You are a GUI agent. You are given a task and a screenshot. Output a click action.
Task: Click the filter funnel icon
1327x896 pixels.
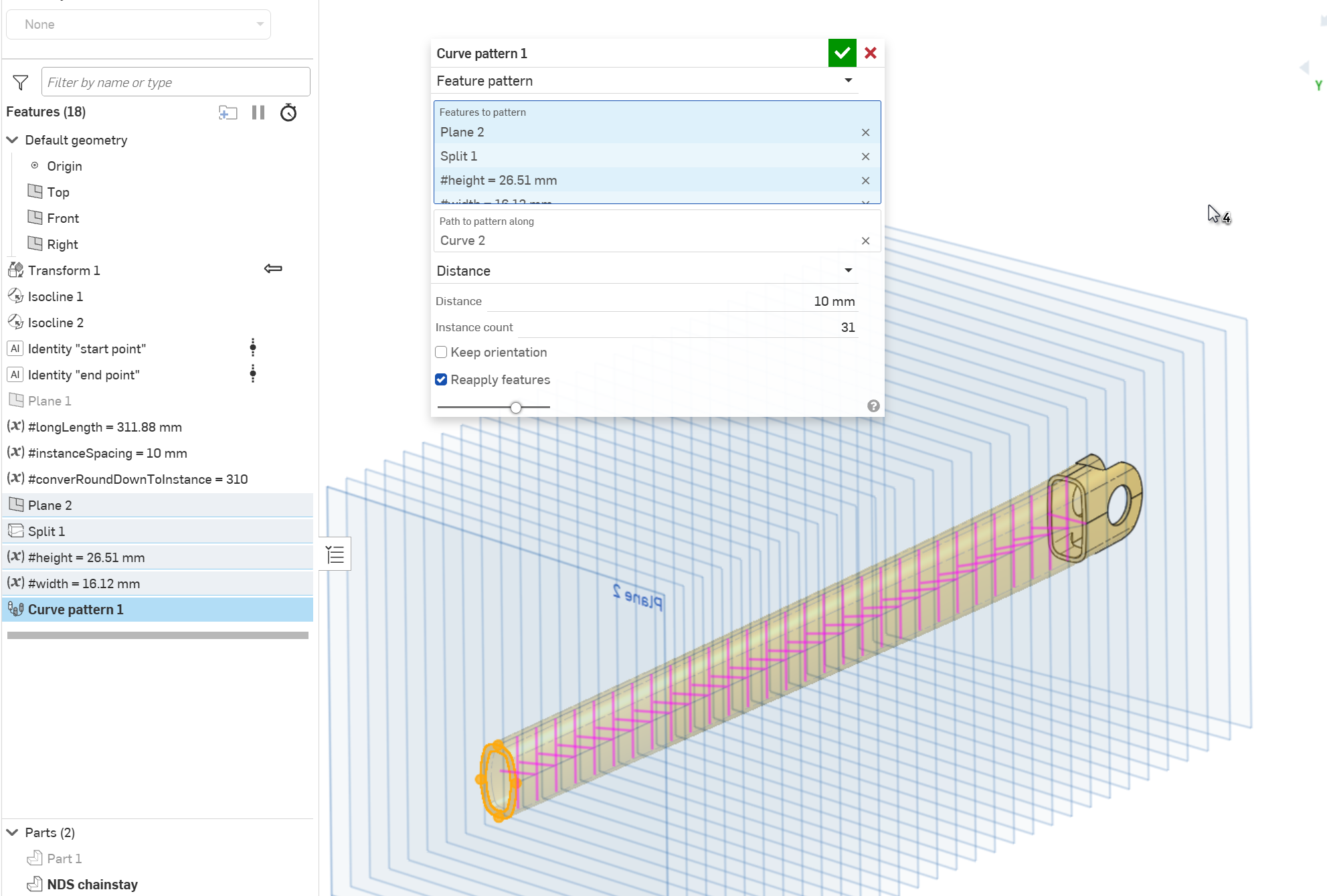[x=21, y=82]
